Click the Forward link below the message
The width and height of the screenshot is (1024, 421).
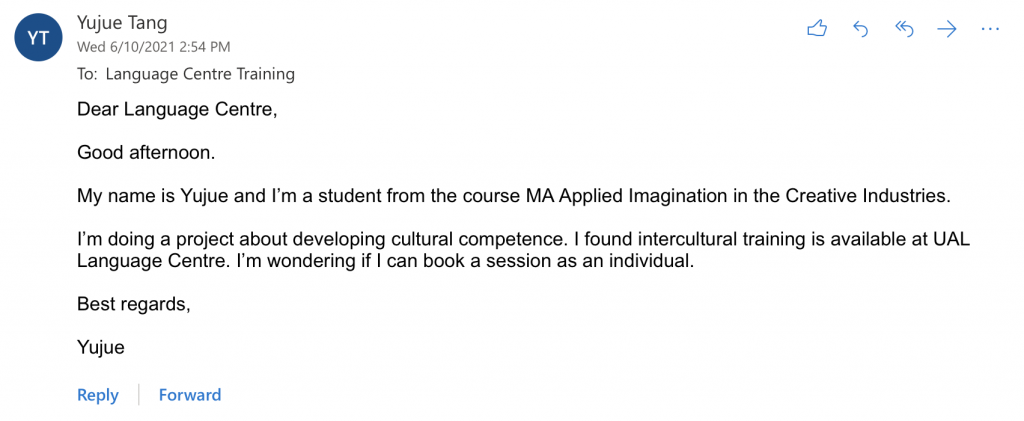(190, 395)
